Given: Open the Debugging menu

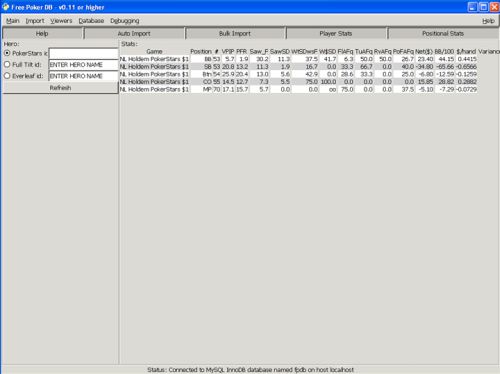Looking at the screenshot, I should 125,21.
